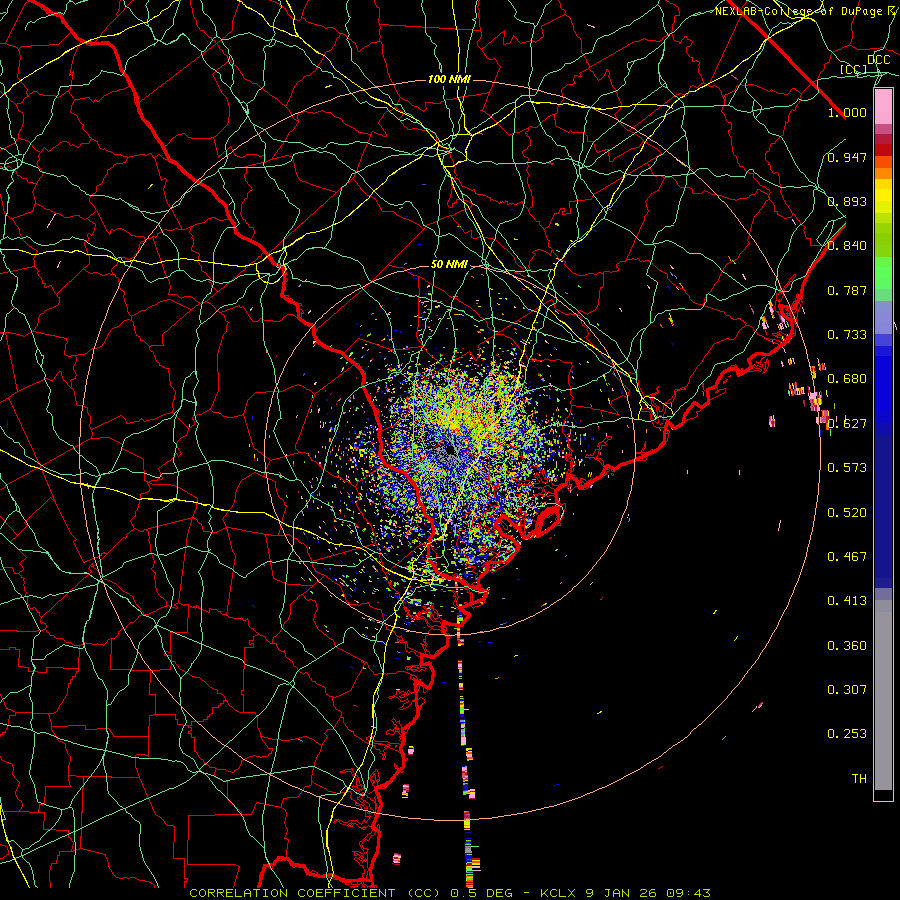Image resolution: width=900 pixels, height=900 pixels.
Task: Select the 0.360 scale value
Action: (x=847, y=646)
